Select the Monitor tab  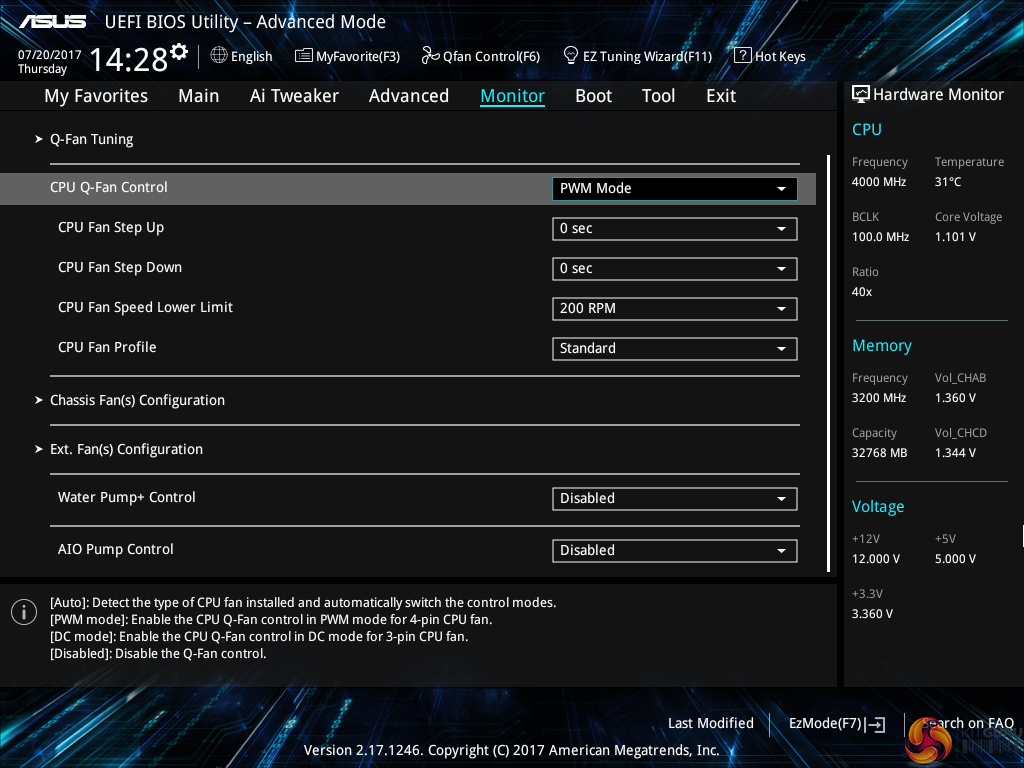pyautogui.click(x=513, y=96)
